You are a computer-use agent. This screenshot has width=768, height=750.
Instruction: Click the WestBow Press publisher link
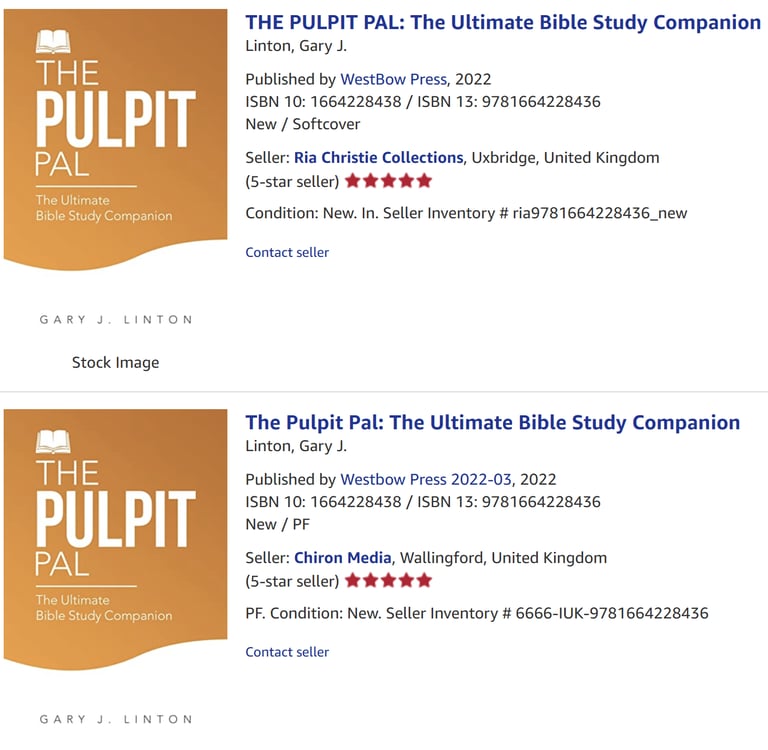coord(393,80)
